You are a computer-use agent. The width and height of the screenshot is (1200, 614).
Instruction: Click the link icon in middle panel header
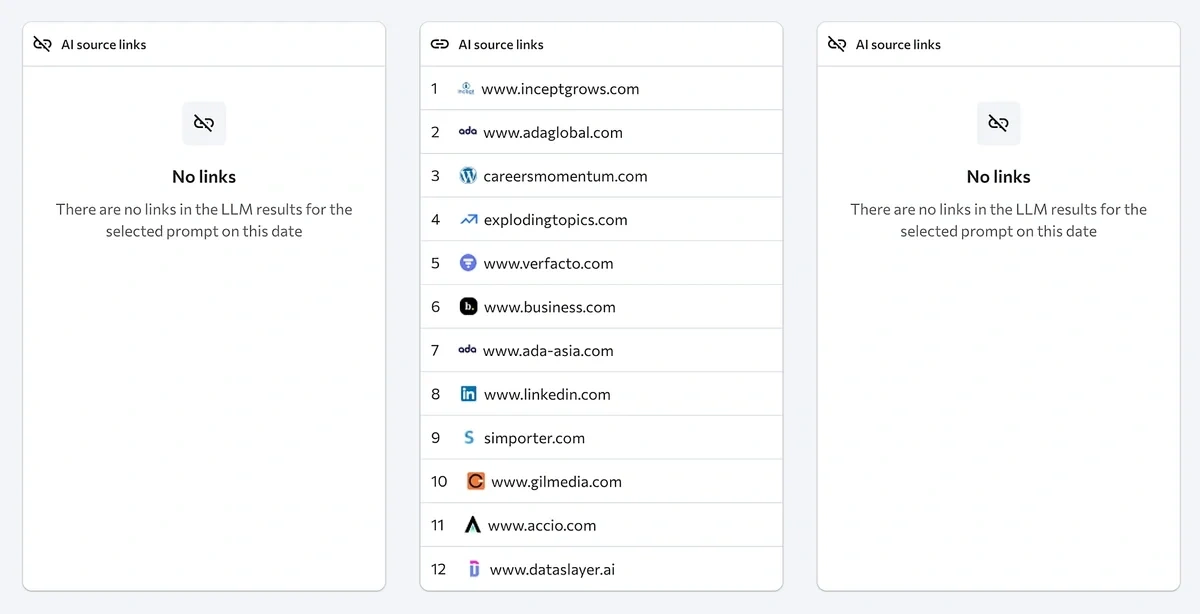[439, 44]
